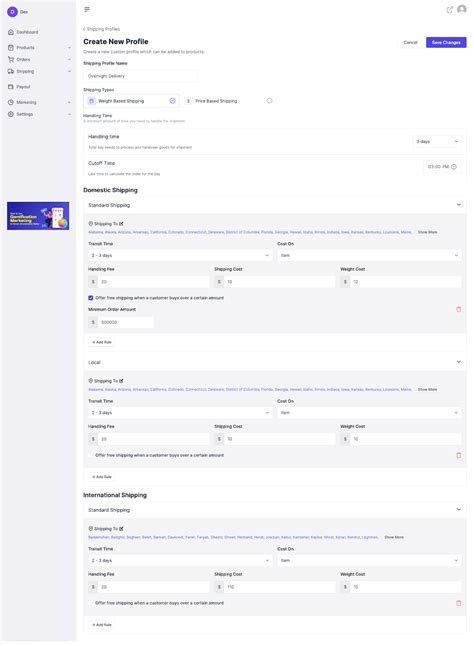Open International Transit Time dropdown
Viewport: 474px width, 646px height.
coord(180,561)
